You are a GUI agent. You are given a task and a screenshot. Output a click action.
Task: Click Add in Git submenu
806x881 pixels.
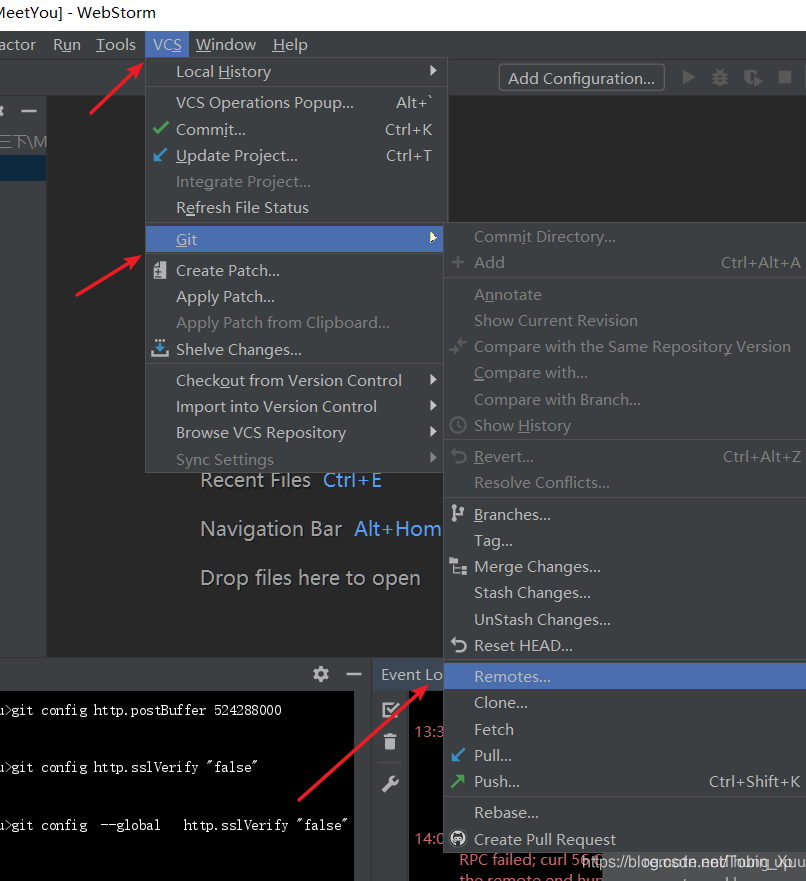coord(625,262)
